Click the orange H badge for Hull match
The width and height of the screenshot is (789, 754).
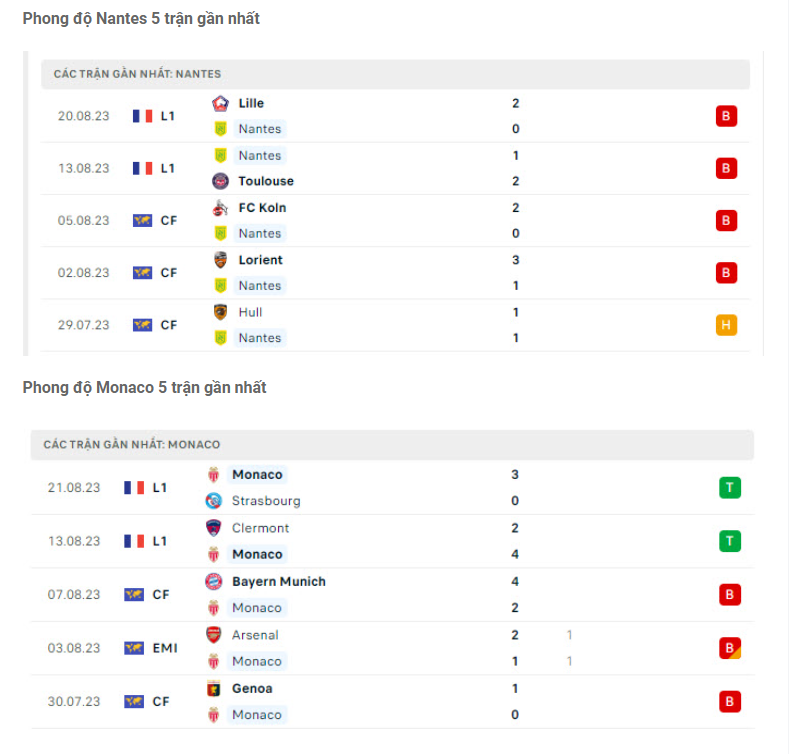(x=726, y=325)
